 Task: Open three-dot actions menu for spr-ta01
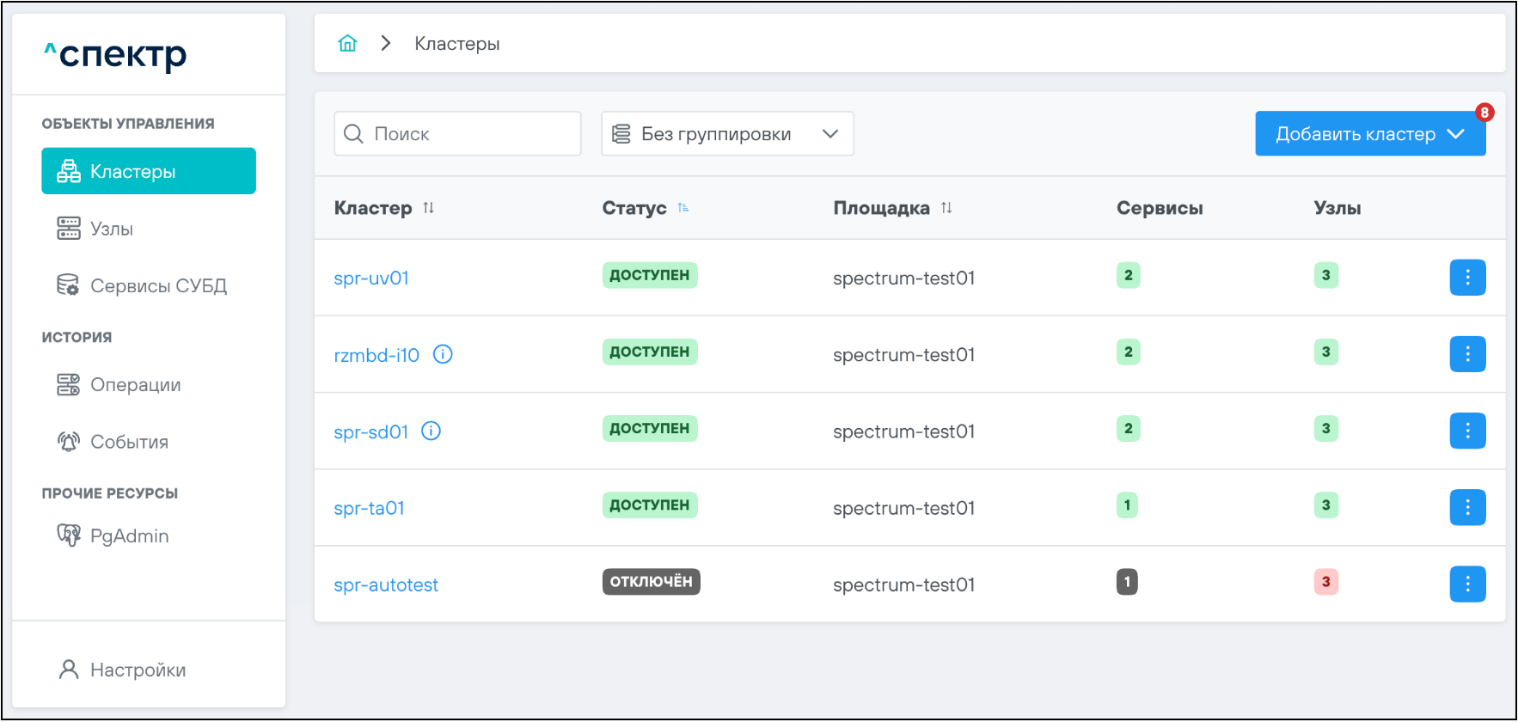1467,507
